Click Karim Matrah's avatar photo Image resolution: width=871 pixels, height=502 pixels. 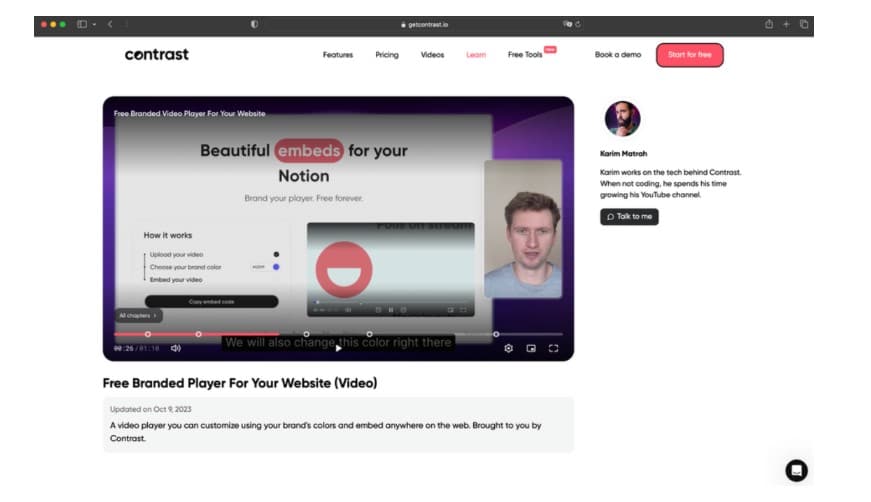click(x=622, y=118)
